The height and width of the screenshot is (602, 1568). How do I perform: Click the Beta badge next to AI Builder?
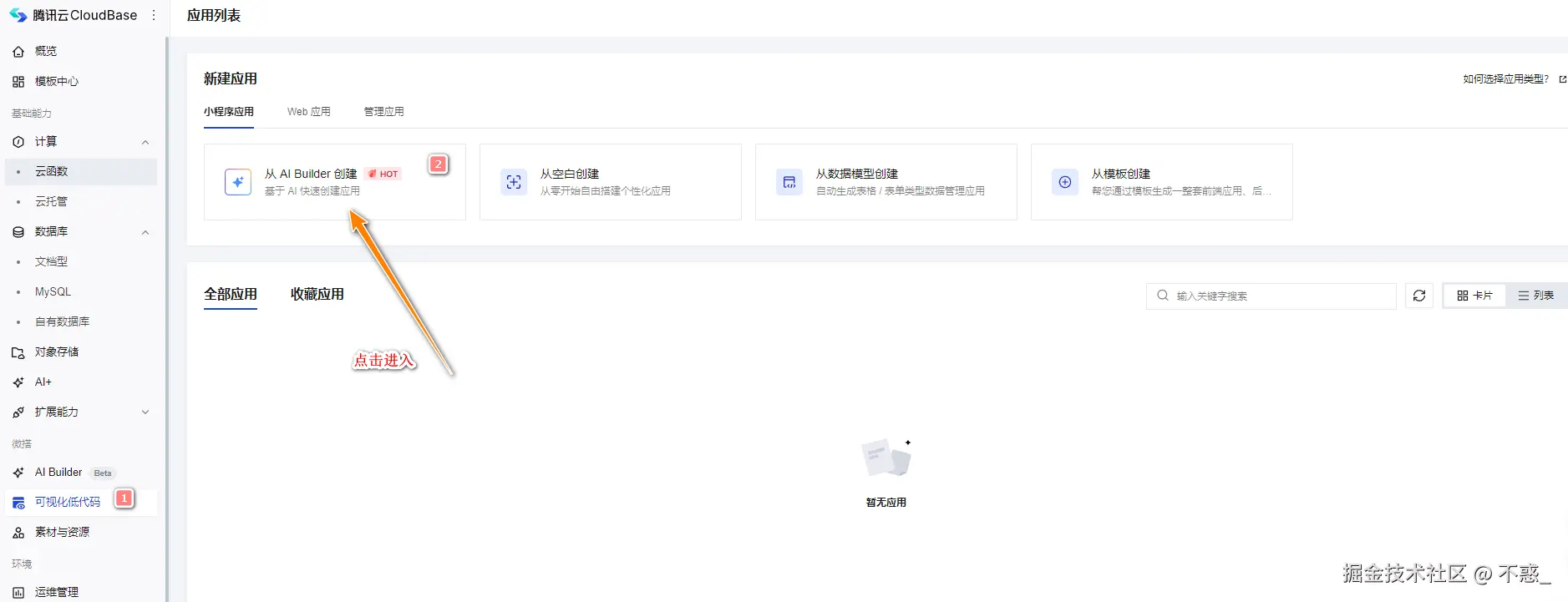103,473
